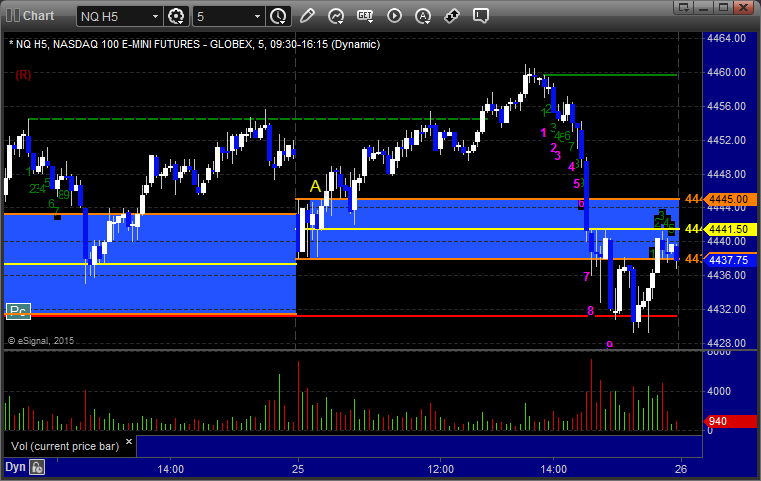Viewport: 761px width, 481px height.
Task: Click the yellow 4441.50 price label
Action: [730, 229]
